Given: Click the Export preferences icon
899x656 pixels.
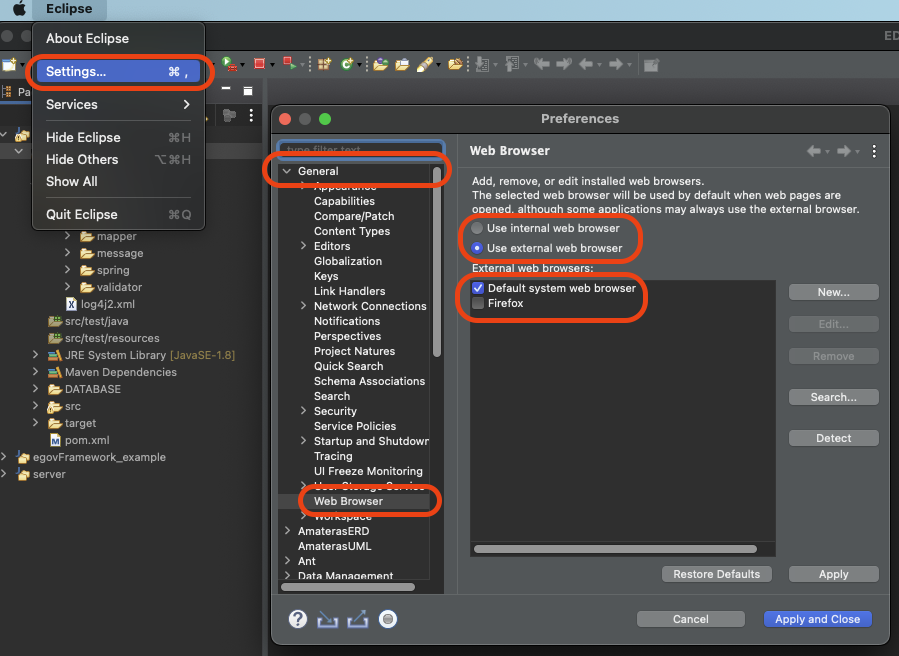Looking at the screenshot, I should [358, 619].
